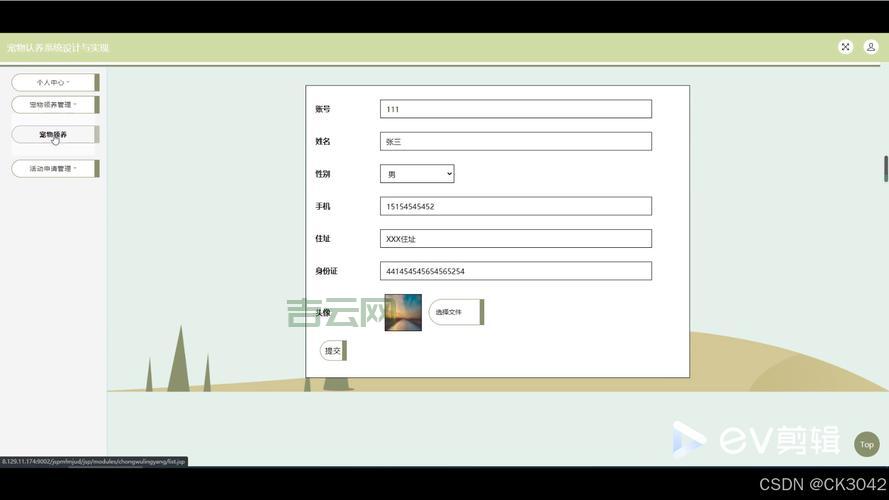Click the site title in the header
The image size is (889, 500).
58,48
